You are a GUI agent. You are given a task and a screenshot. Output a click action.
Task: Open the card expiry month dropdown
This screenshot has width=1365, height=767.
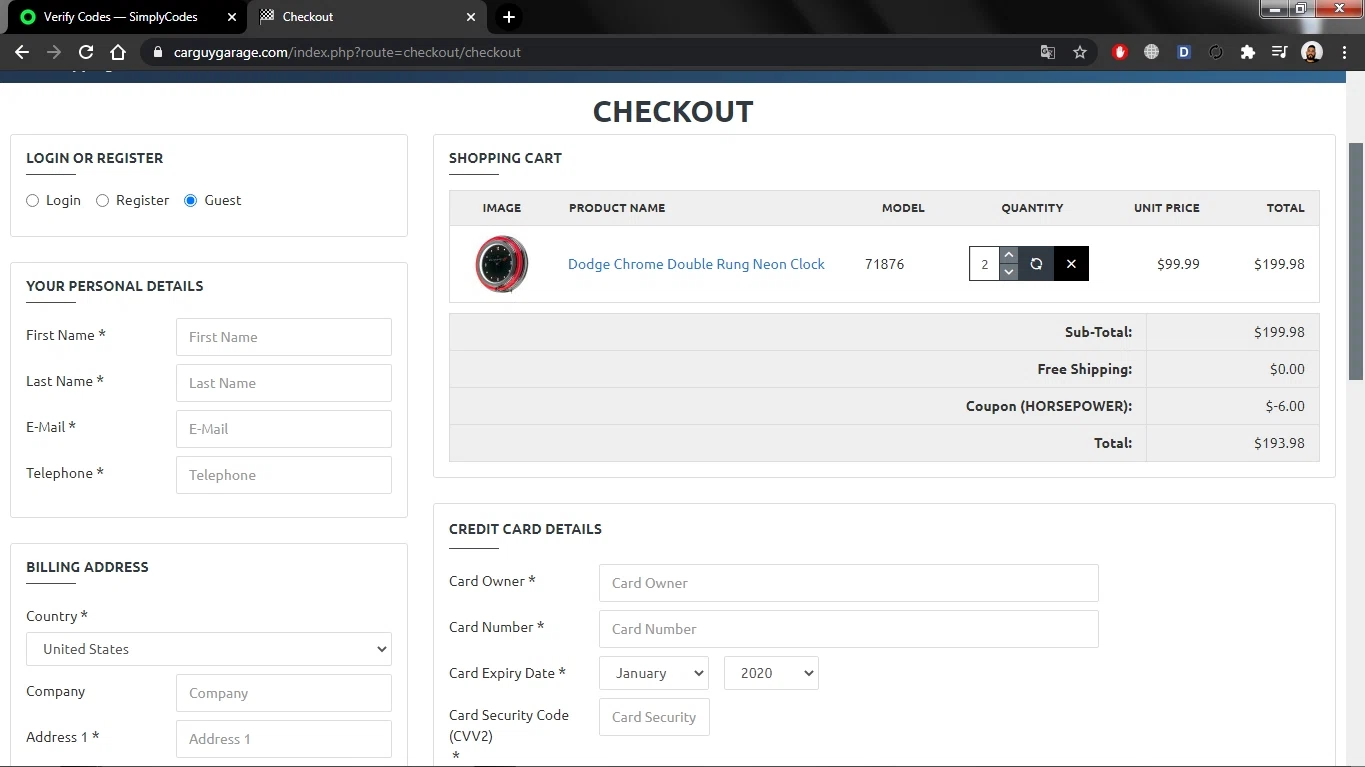click(x=654, y=673)
